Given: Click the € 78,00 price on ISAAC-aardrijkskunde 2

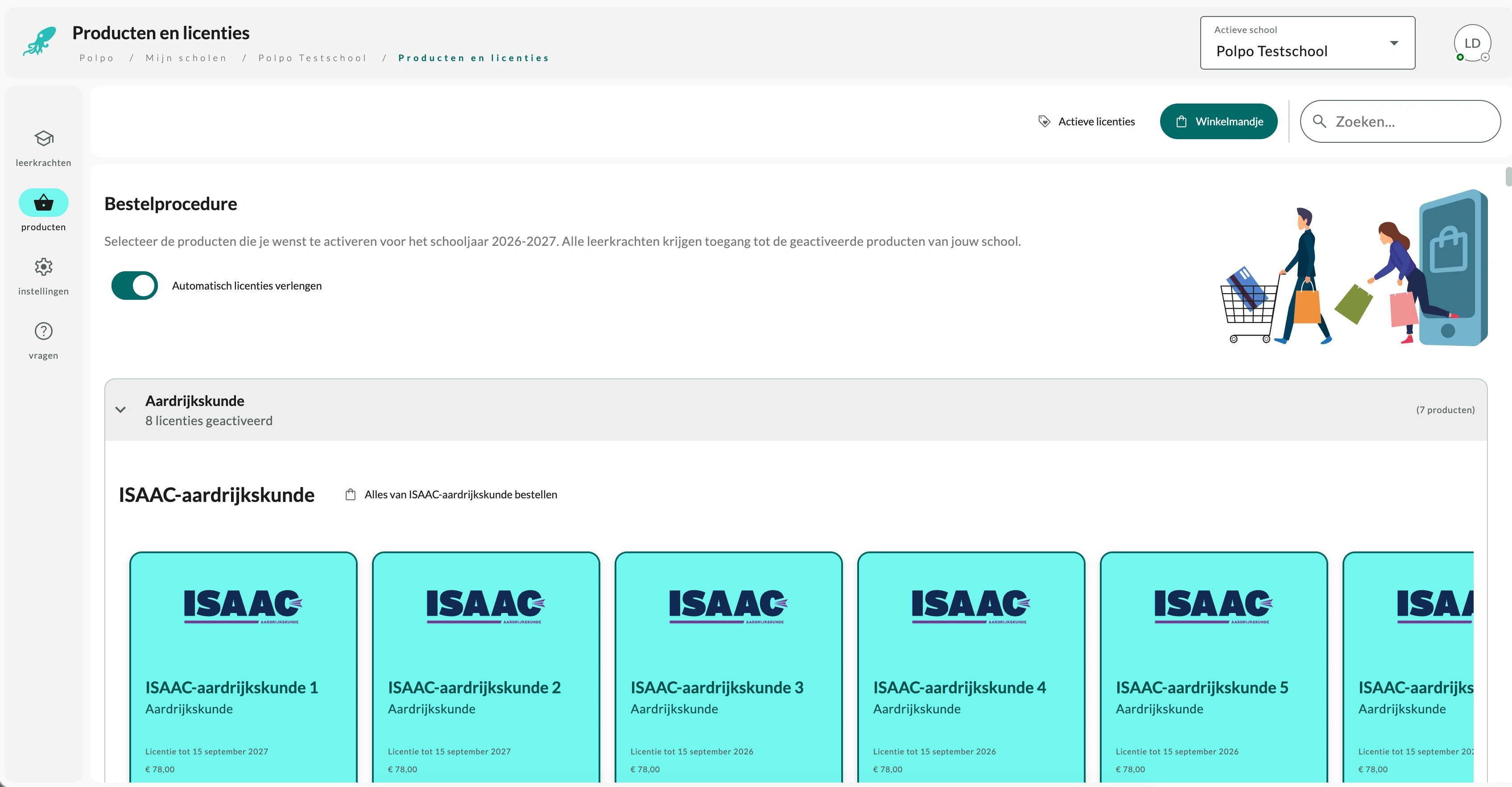Looking at the screenshot, I should coord(403,770).
